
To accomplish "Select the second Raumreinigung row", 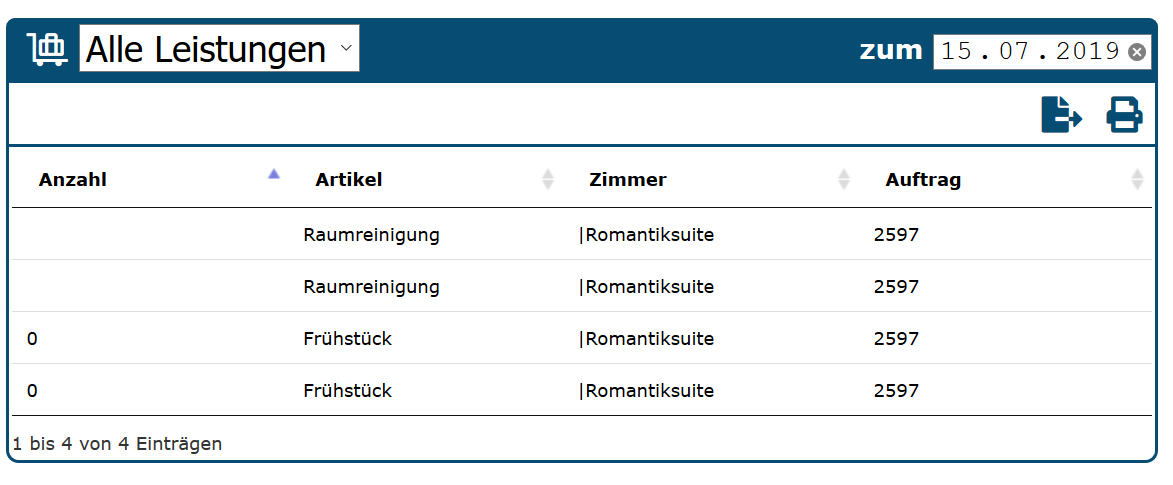I will 371,287.
